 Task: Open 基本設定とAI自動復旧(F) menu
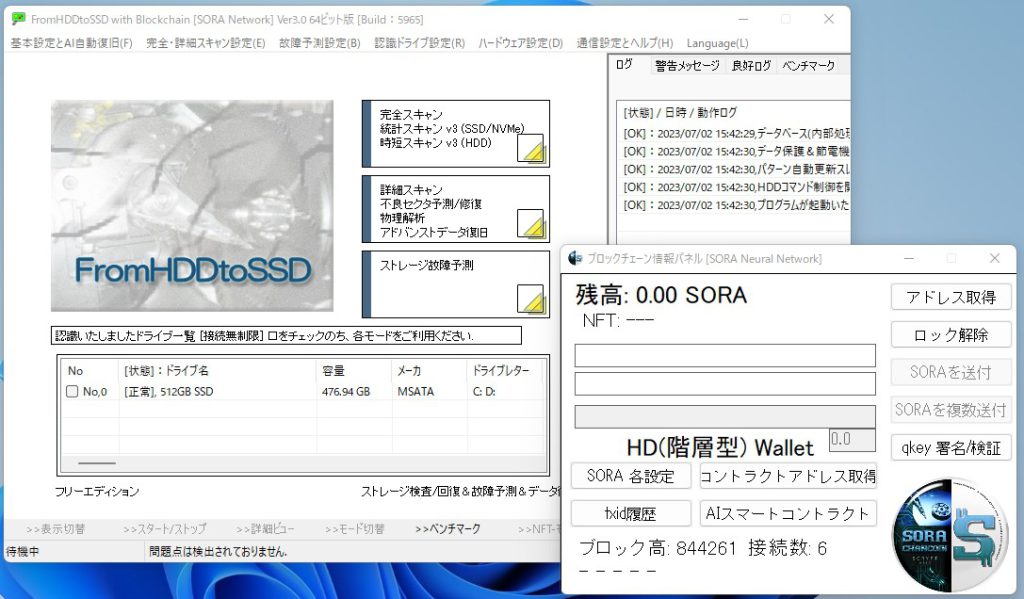pyautogui.click(x=71, y=43)
